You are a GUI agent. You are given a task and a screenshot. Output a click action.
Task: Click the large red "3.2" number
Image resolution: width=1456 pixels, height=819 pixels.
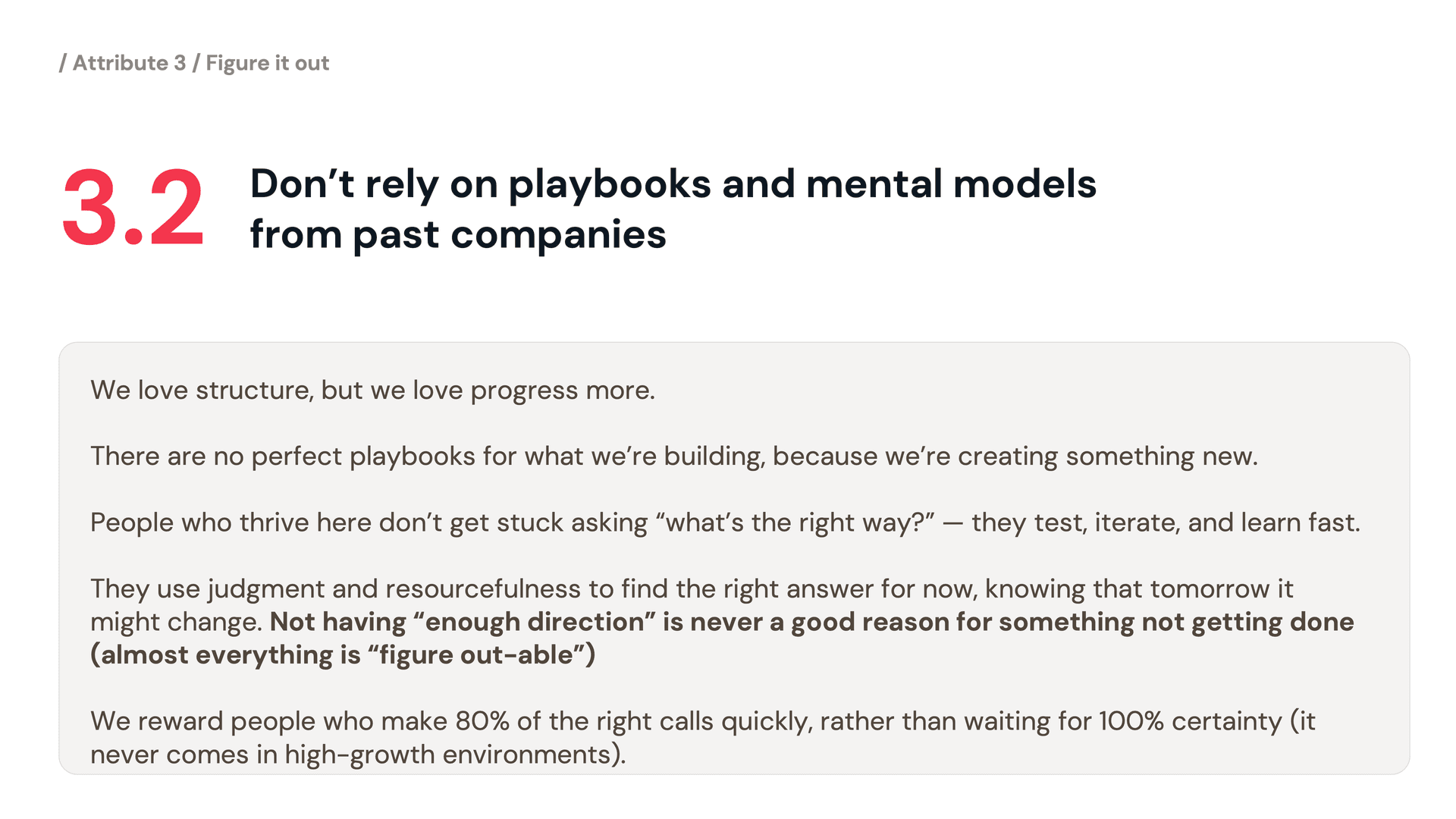[x=133, y=209]
